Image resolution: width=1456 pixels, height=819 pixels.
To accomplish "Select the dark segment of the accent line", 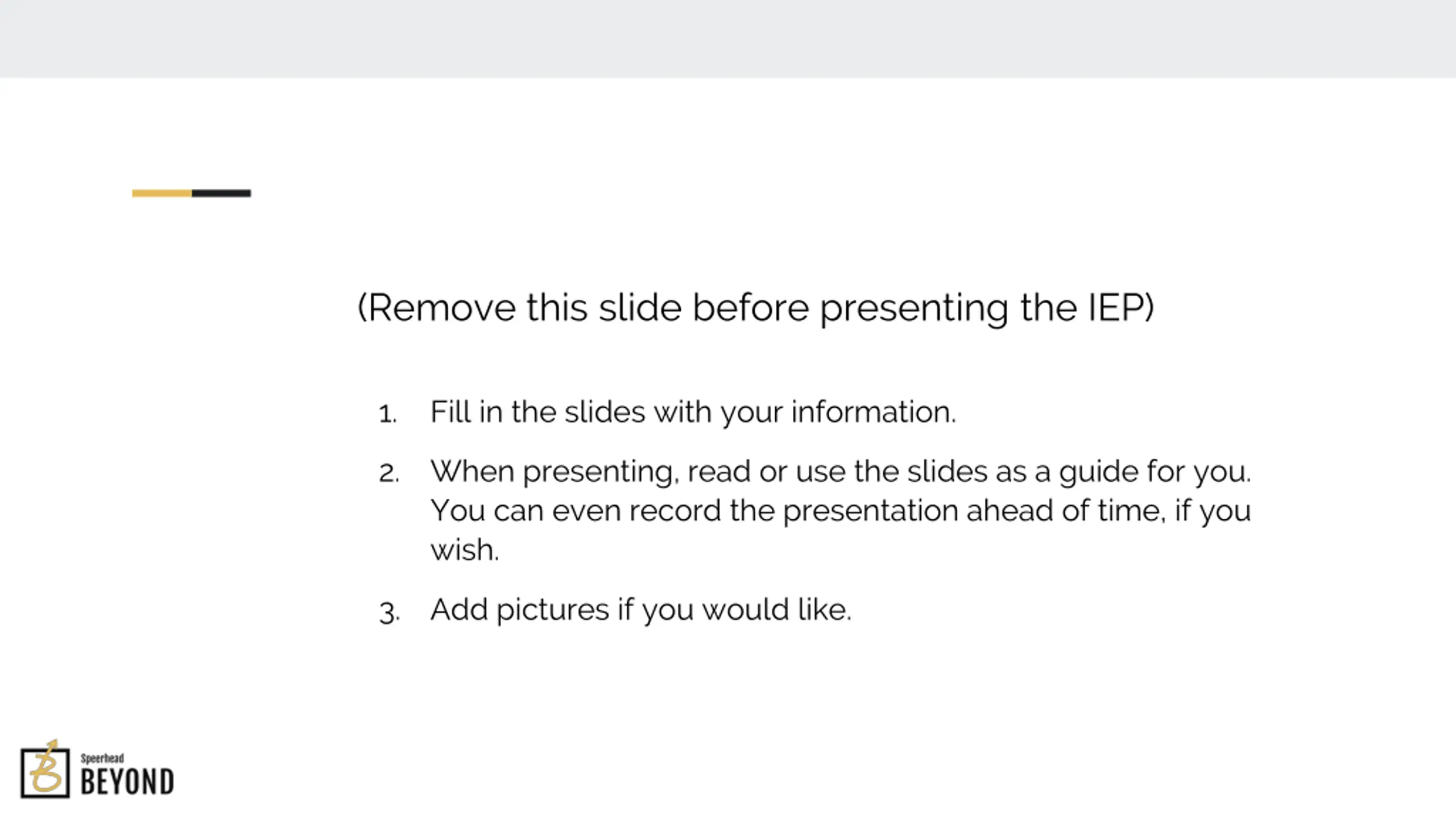I will 221,193.
